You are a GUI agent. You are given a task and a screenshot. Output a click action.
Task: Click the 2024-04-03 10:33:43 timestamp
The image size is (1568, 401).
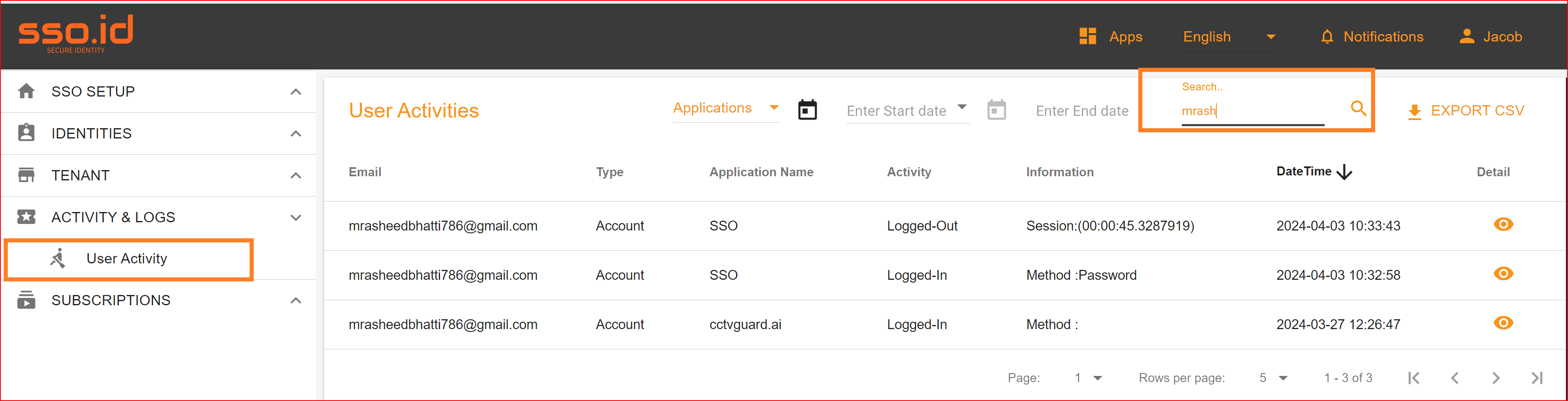coord(1338,226)
